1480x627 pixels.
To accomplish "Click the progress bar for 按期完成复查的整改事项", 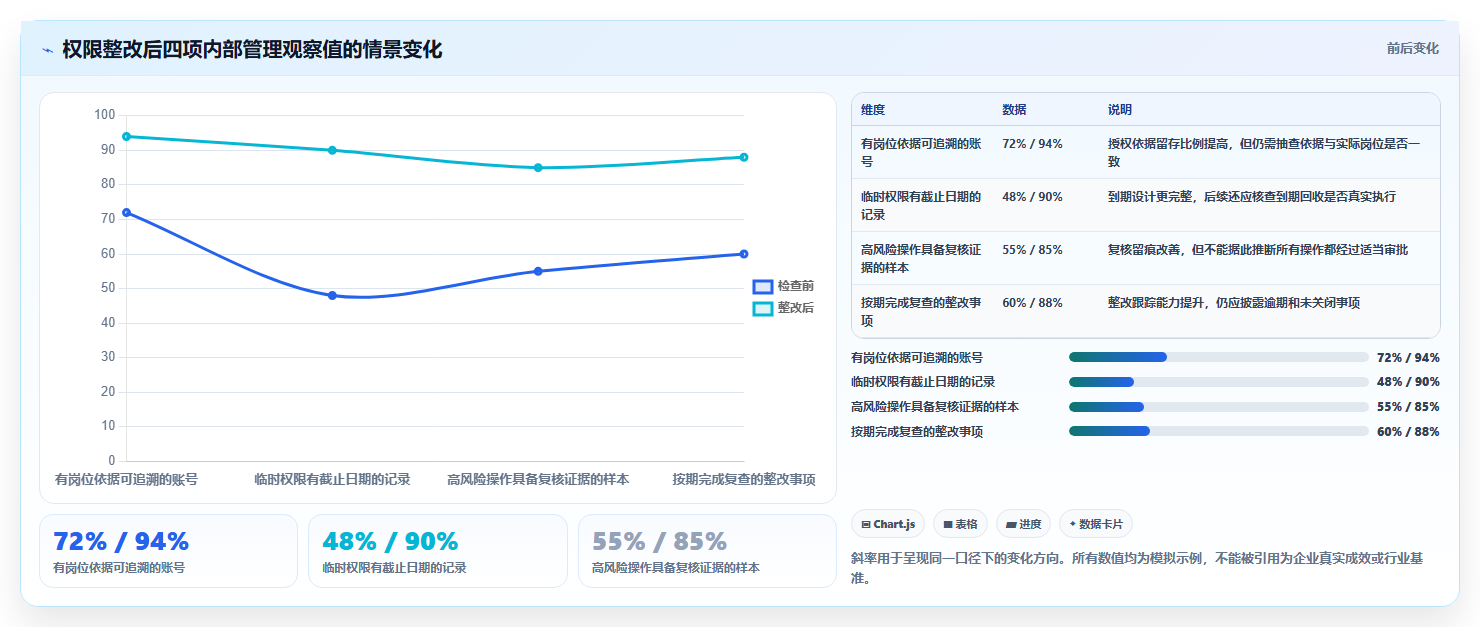I will coord(1218,431).
